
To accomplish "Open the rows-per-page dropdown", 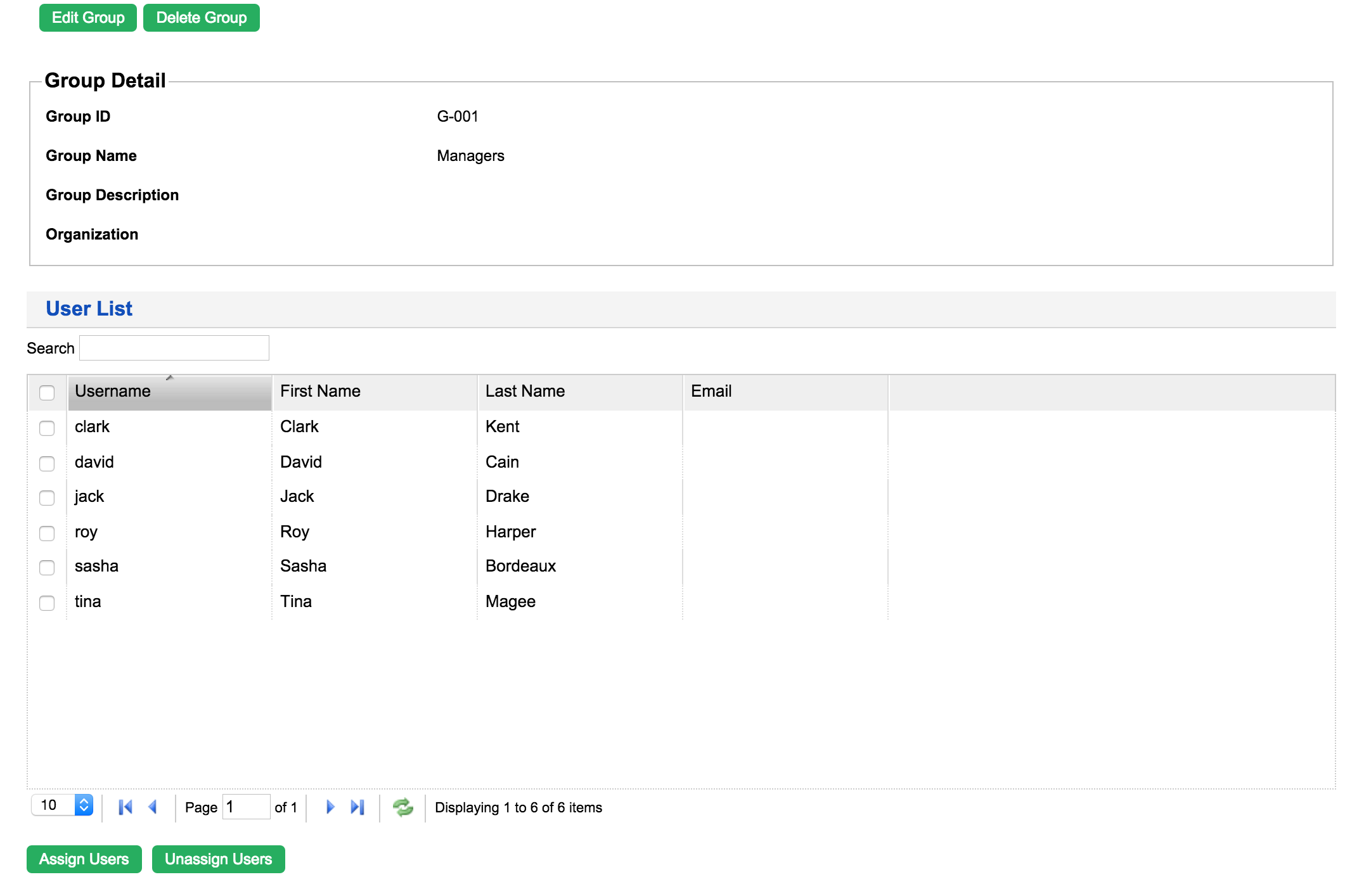I will [63, 805].
